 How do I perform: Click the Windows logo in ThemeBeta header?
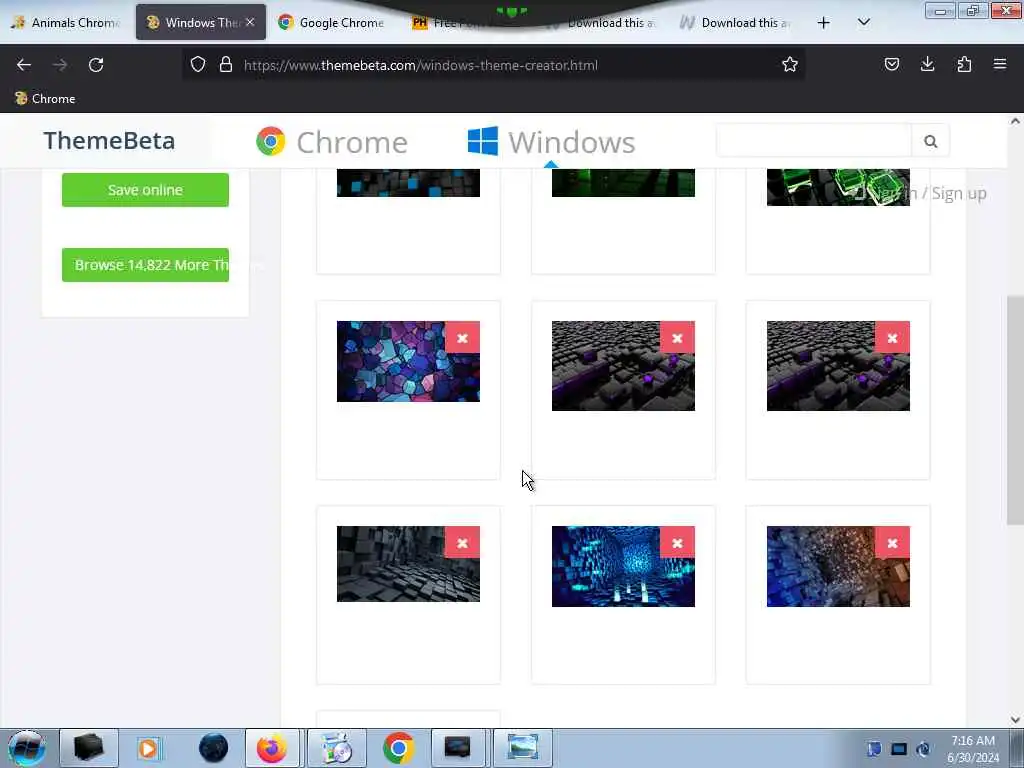483,141
